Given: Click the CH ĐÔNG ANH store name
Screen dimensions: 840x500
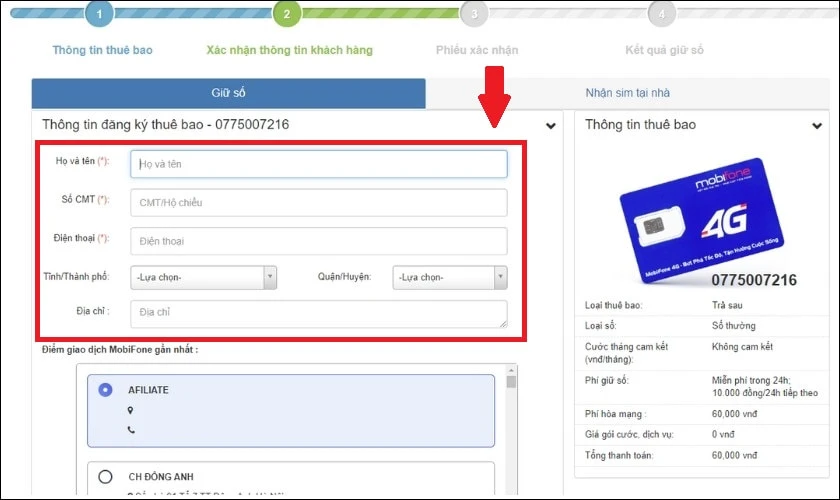Looking at the screenshot, I should 161,476.
